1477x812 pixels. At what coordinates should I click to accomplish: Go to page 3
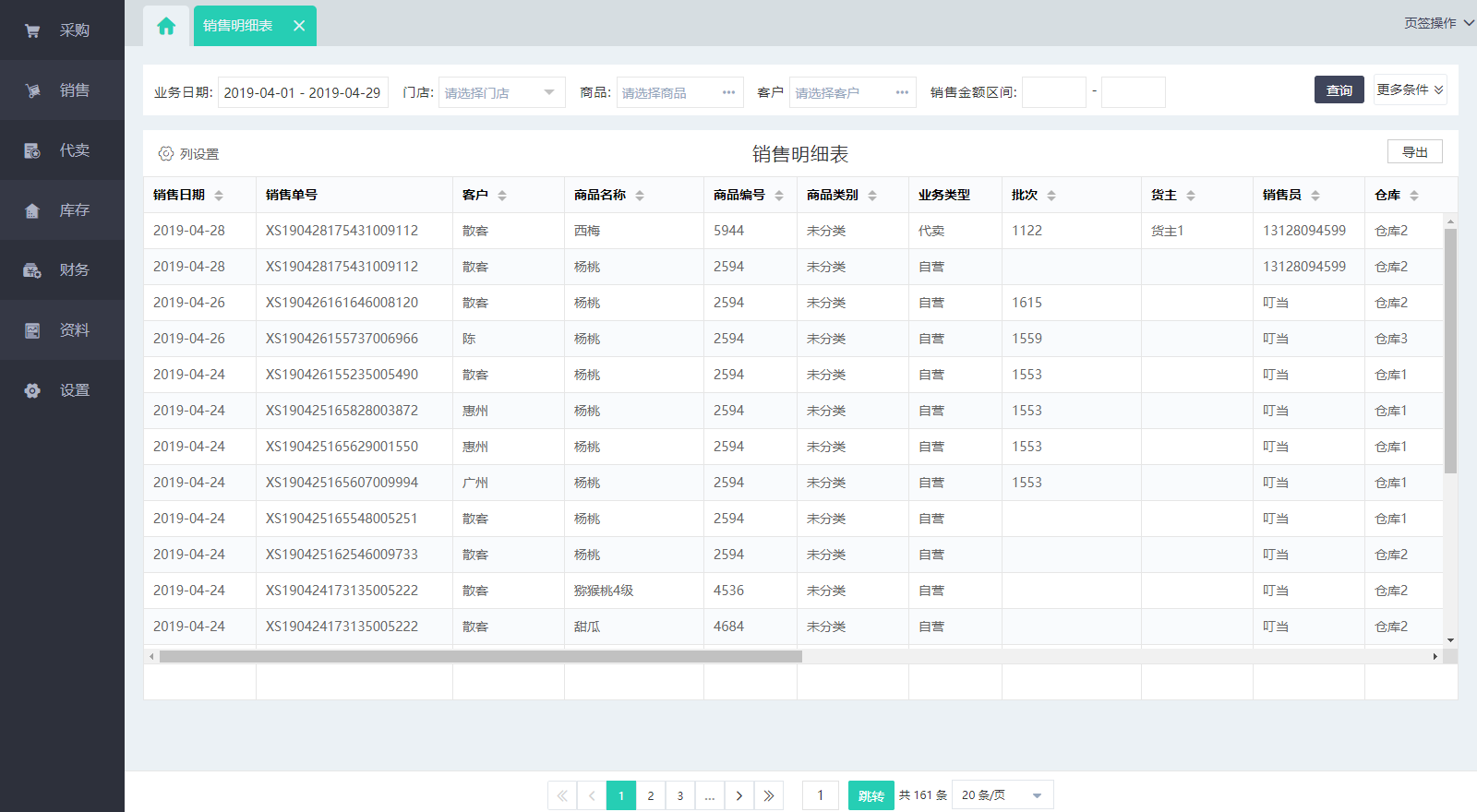click(680, 795)
